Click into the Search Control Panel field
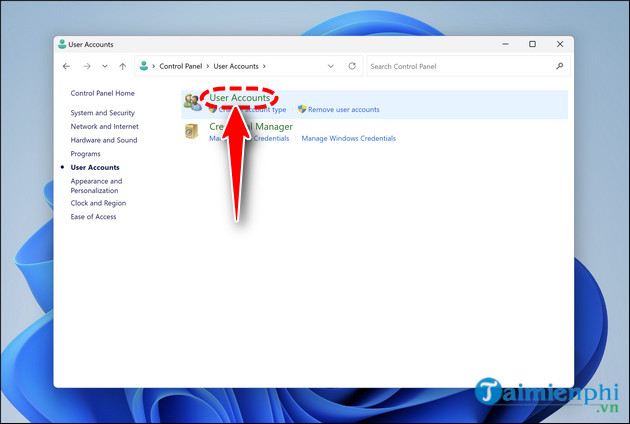 pos(468,66)
